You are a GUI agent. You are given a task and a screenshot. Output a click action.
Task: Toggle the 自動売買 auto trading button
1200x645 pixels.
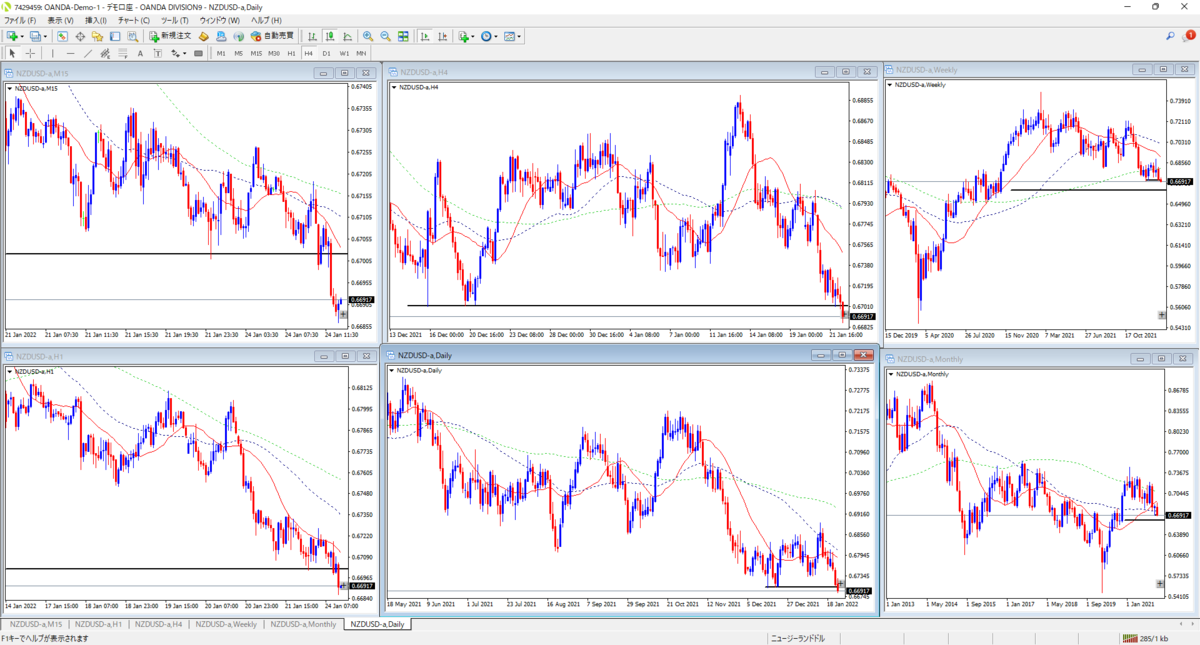[x=272, y=36]
